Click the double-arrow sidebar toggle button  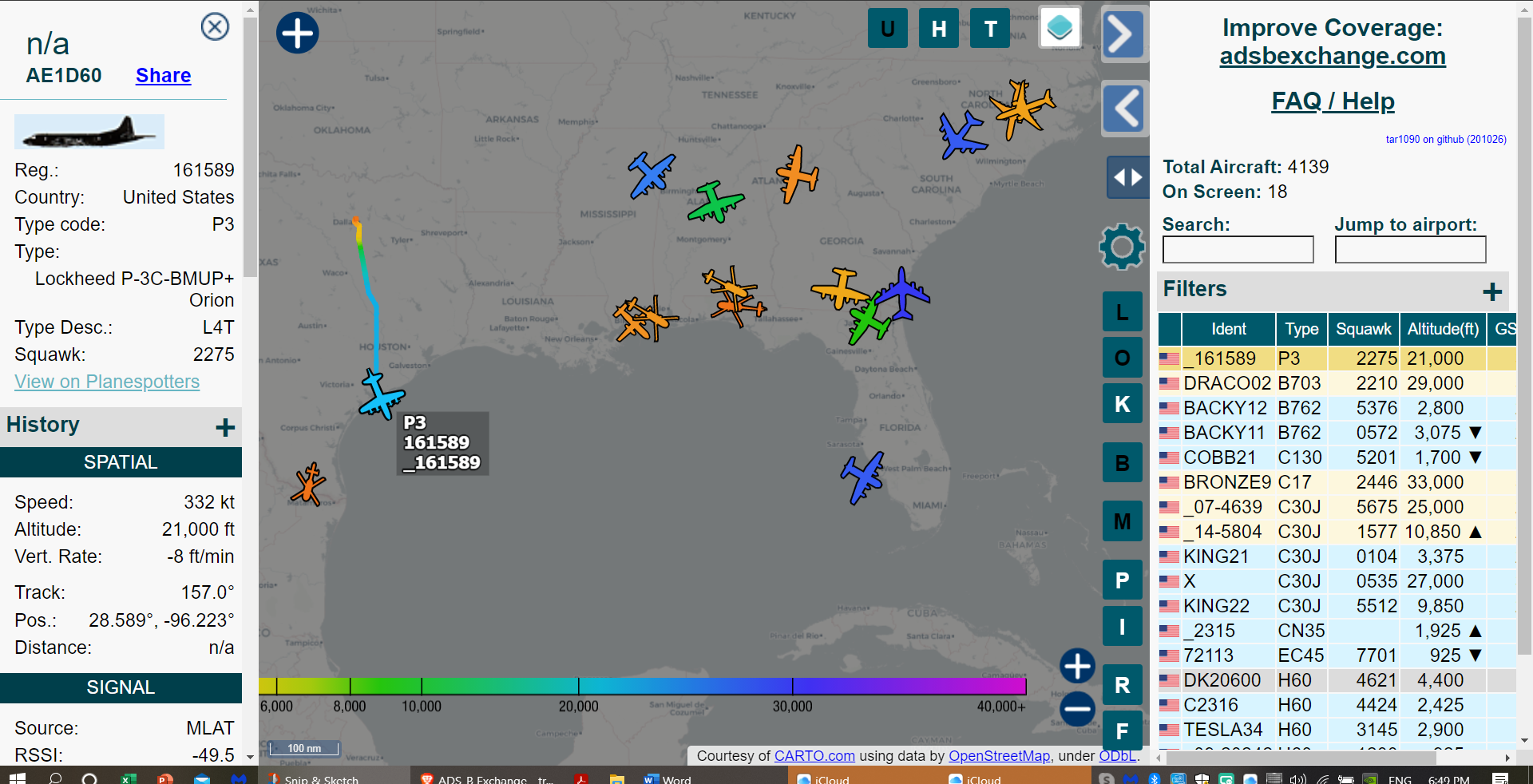pos(1127,176)
